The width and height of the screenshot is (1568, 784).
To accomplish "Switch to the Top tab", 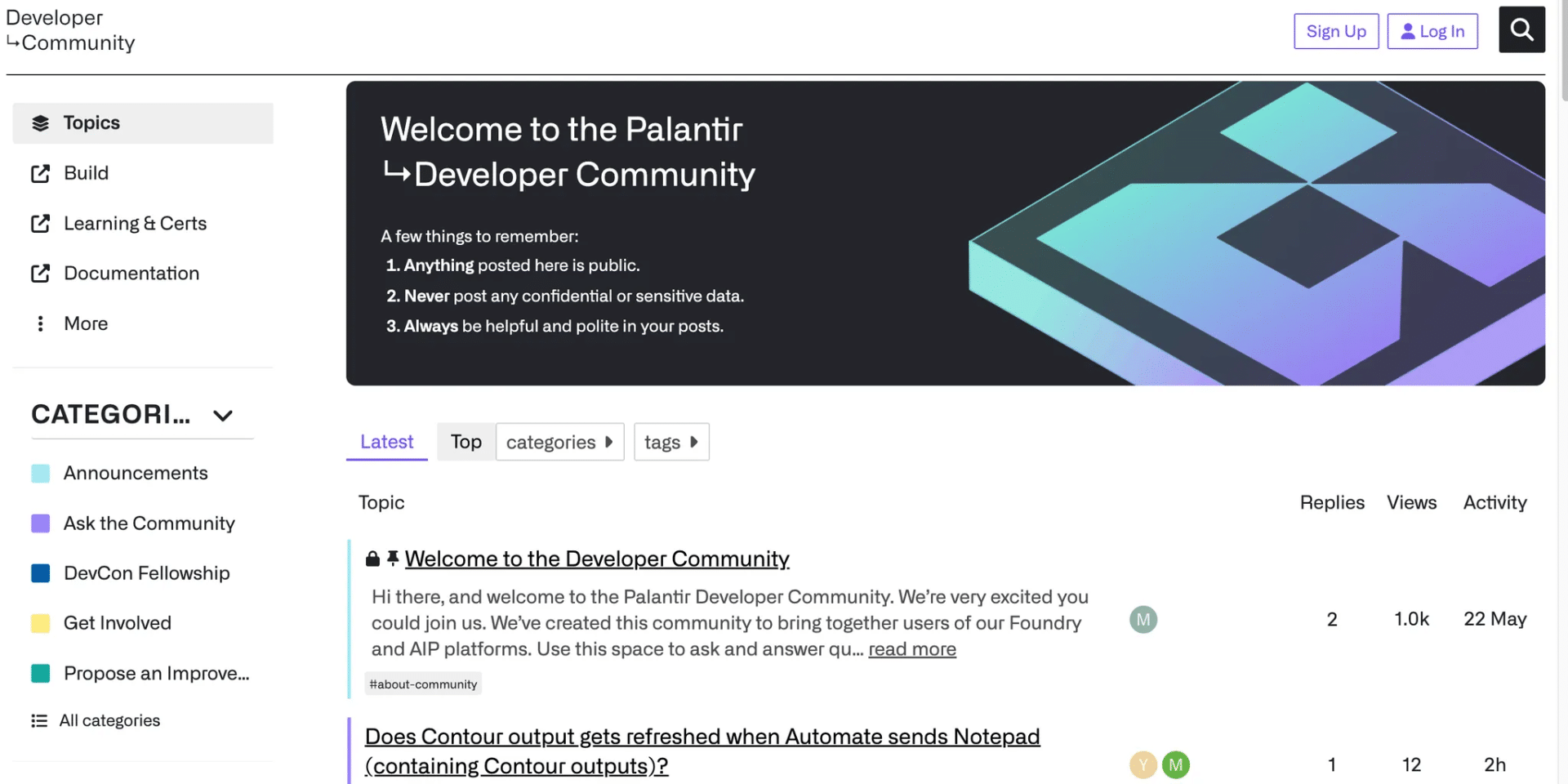I will click(x=466, y=442).
